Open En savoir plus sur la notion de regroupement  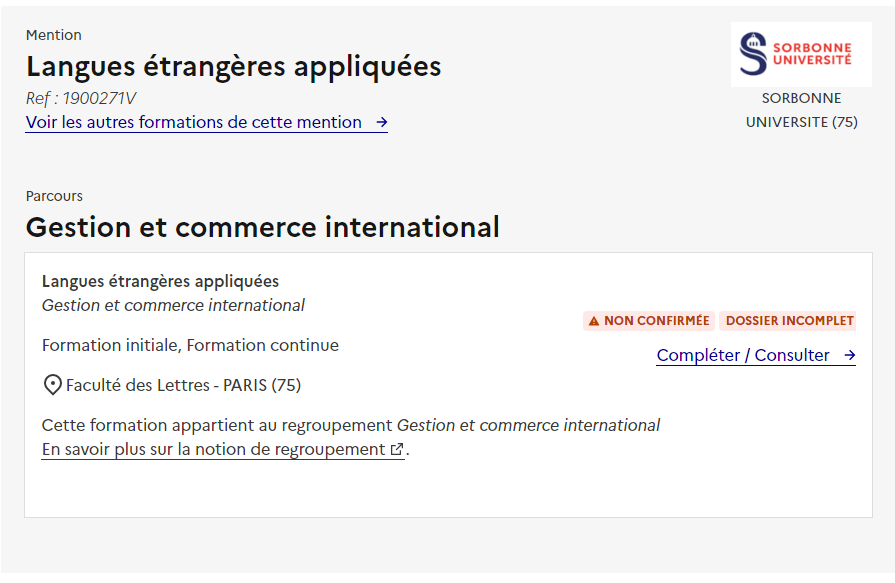(x=223, y=449)
